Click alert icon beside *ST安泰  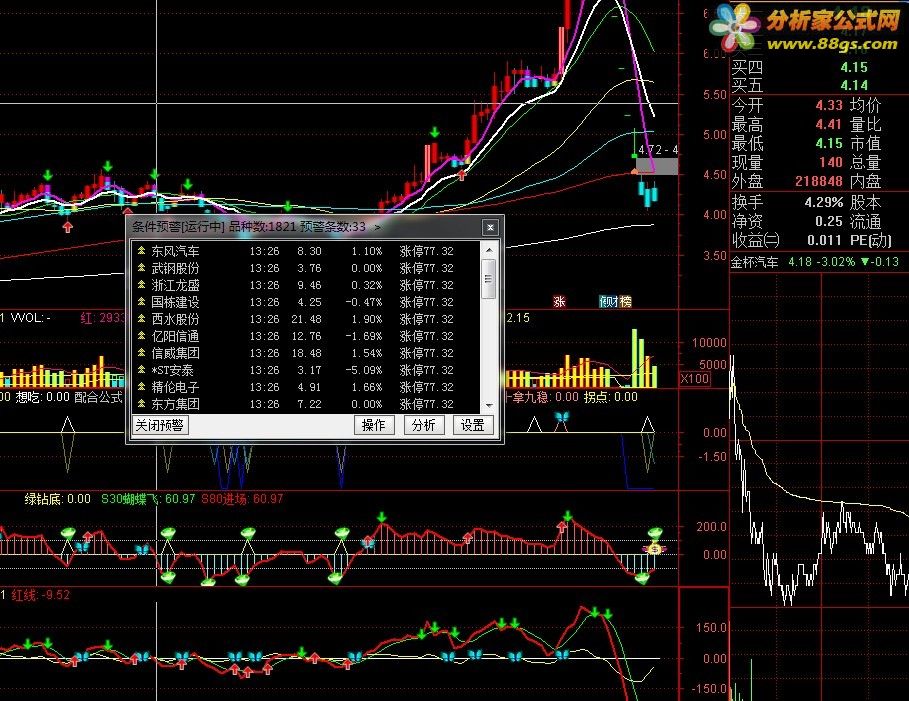click(x=141, y=369)
